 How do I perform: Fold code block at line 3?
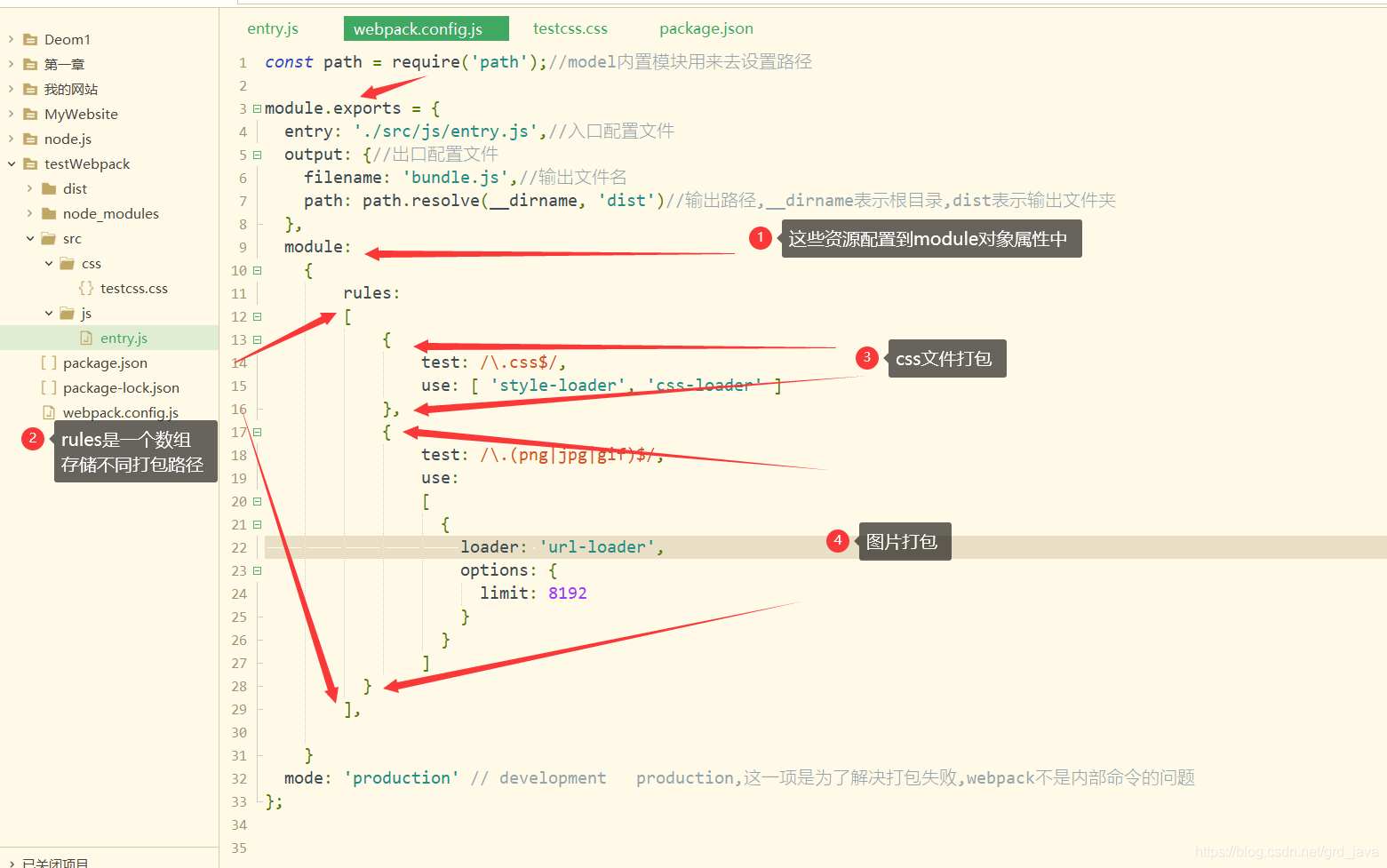pyautogui.click(x=257, y=108)
